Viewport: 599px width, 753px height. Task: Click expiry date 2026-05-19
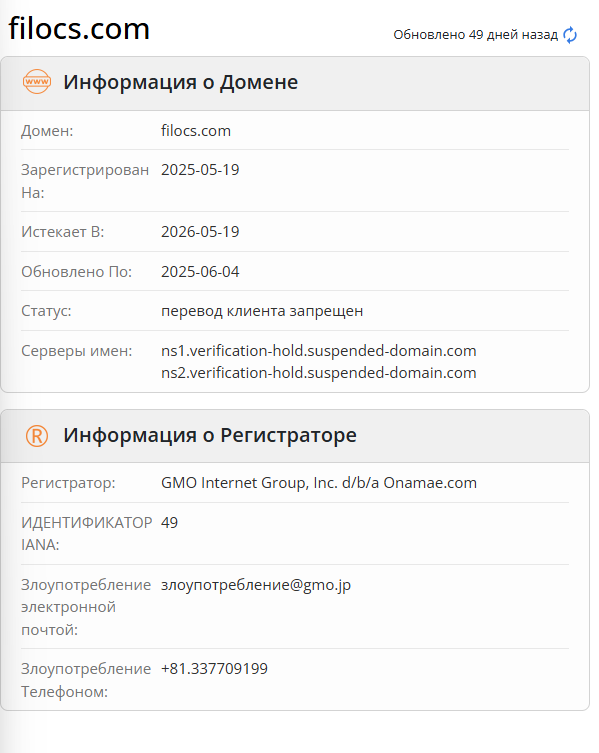pyautogui.click(x=200, y=231)
